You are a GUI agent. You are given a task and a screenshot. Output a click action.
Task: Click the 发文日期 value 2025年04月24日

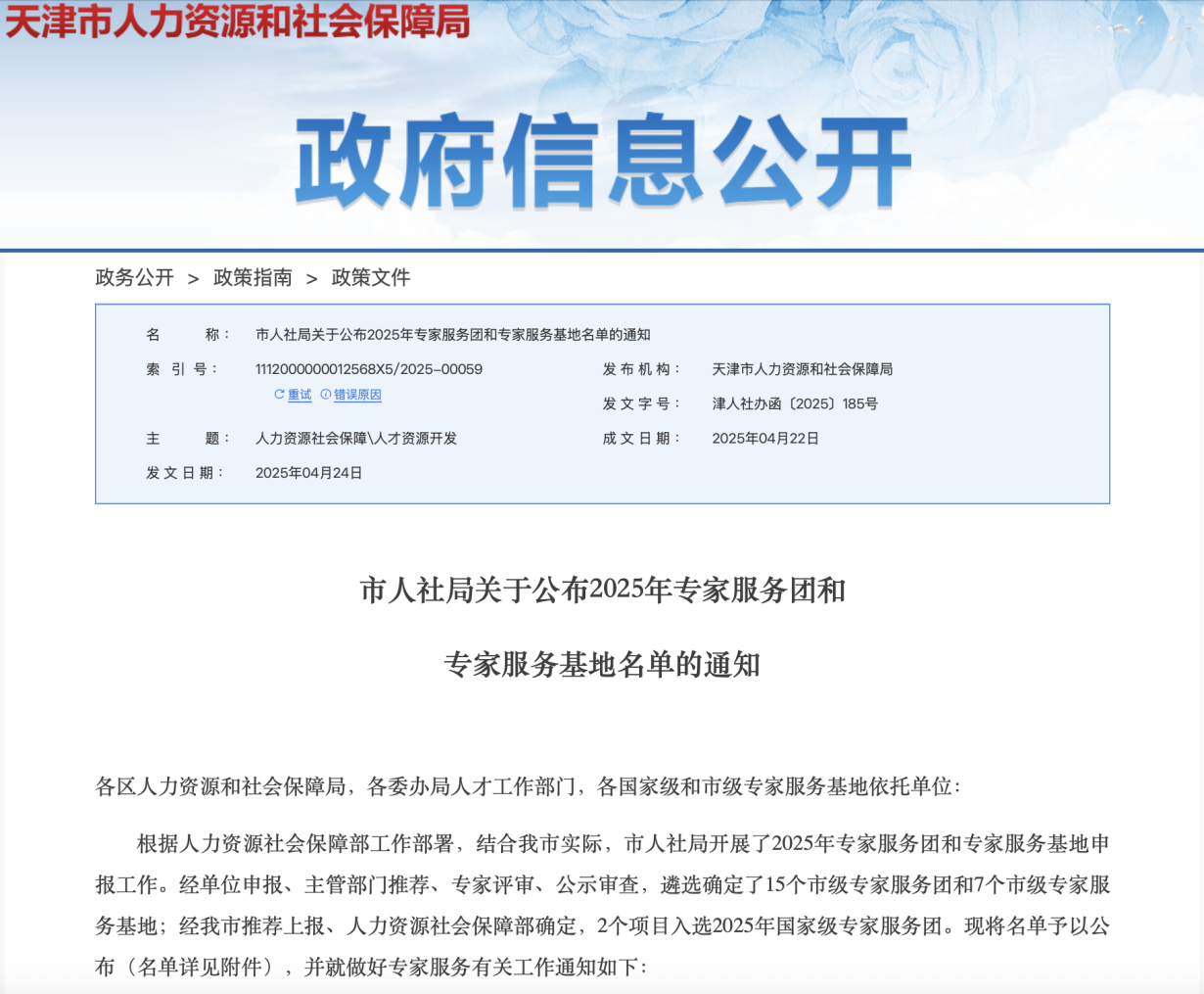tap(309, 473)
